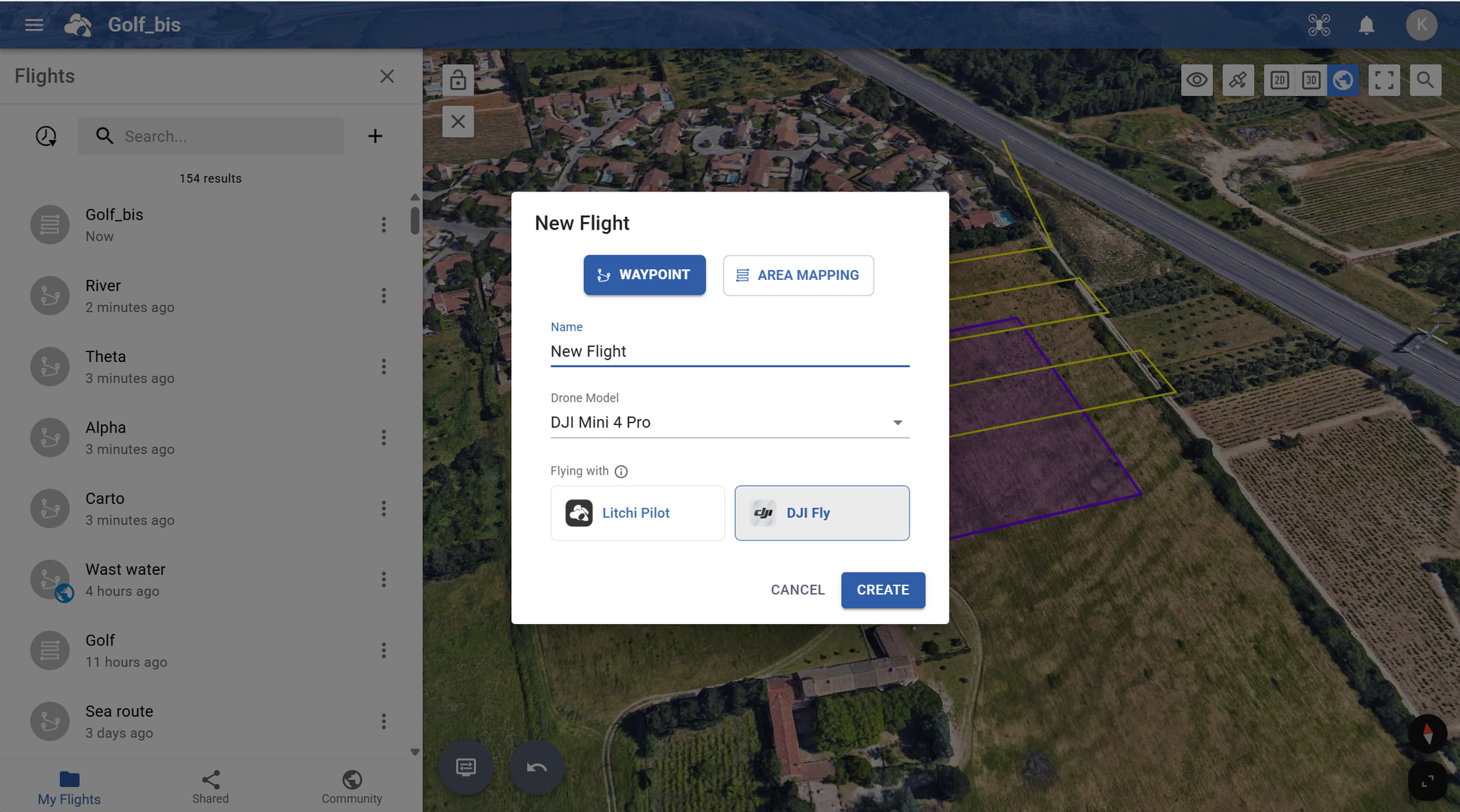Open the Community tab
Screen dimensions: 1460x812
click(351, 787)
